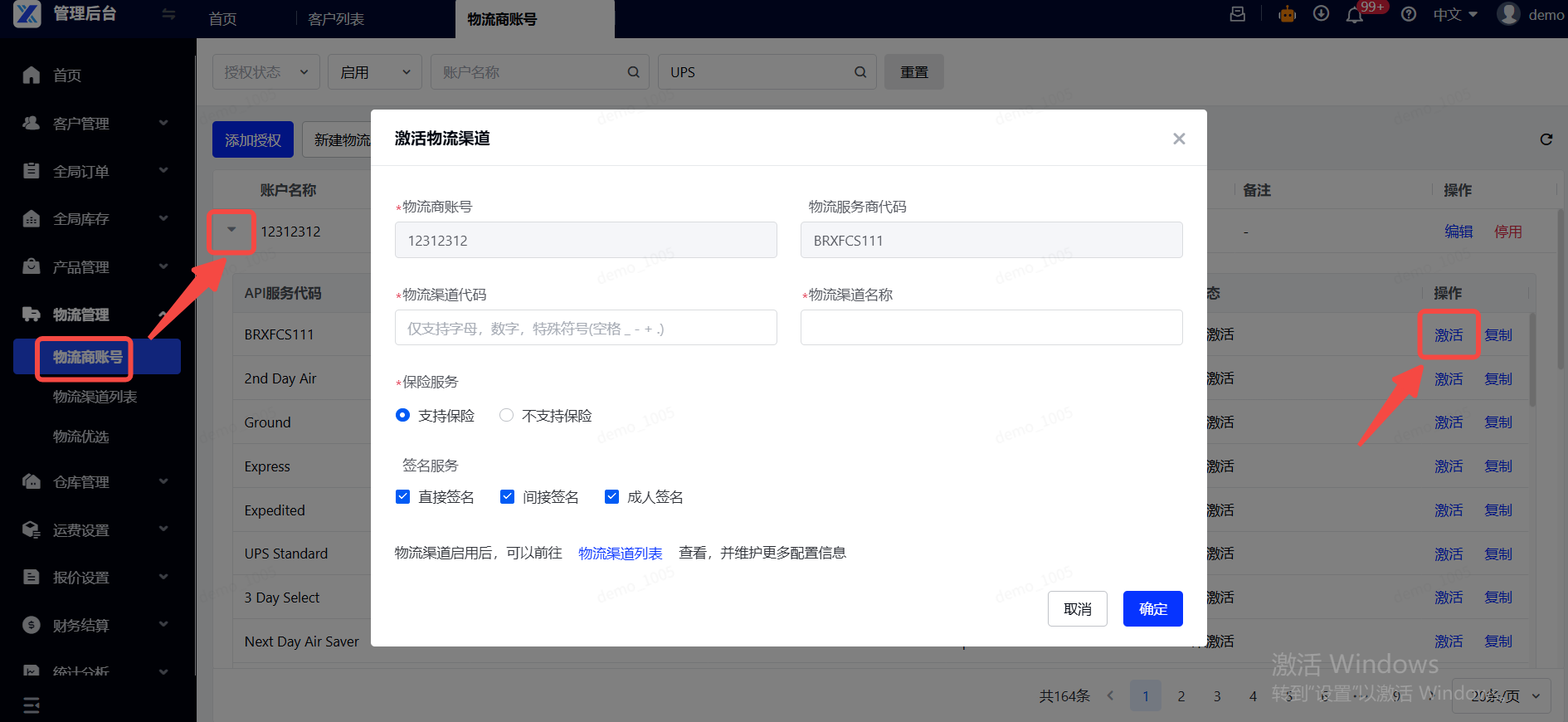Select the 支持保险 radio option

pyautogui.click(x=402, y=415)
